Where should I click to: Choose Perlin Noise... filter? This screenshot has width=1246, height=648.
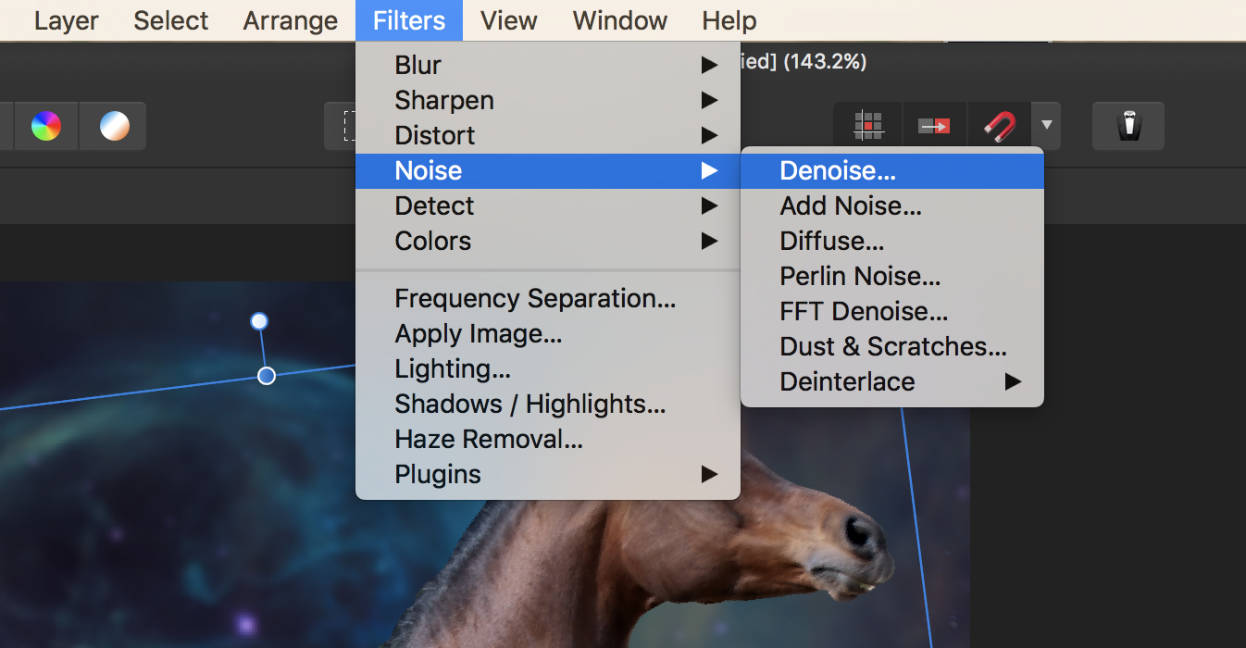click(892, 276)
